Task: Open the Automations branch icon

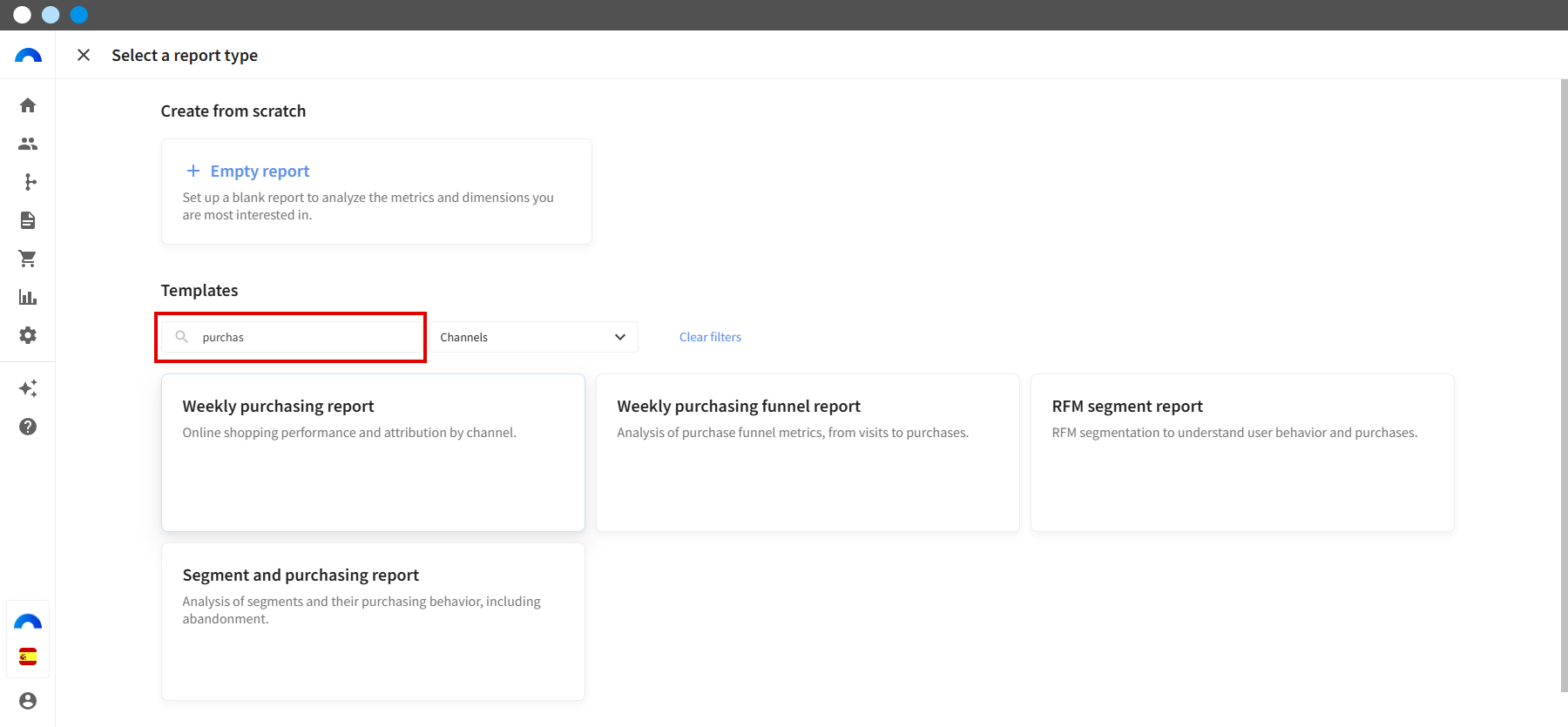Action: [28, 182]
